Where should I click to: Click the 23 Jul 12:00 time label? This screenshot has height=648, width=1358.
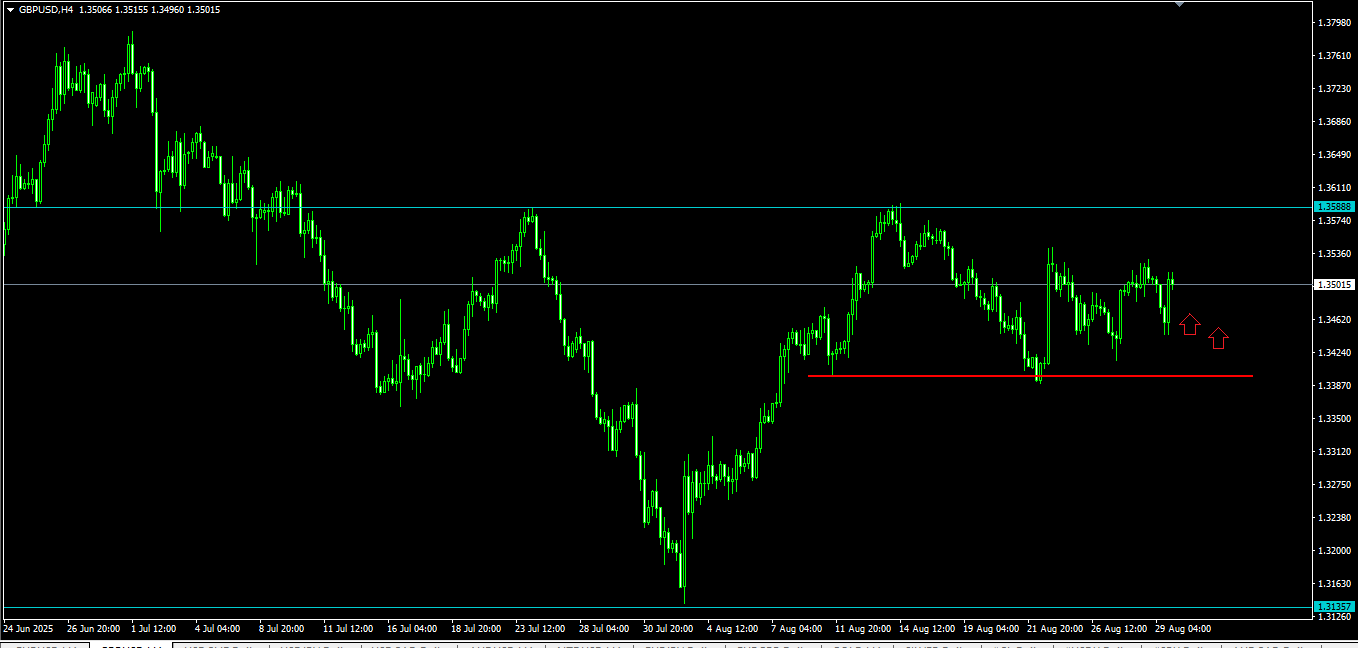tap(540, 629)
